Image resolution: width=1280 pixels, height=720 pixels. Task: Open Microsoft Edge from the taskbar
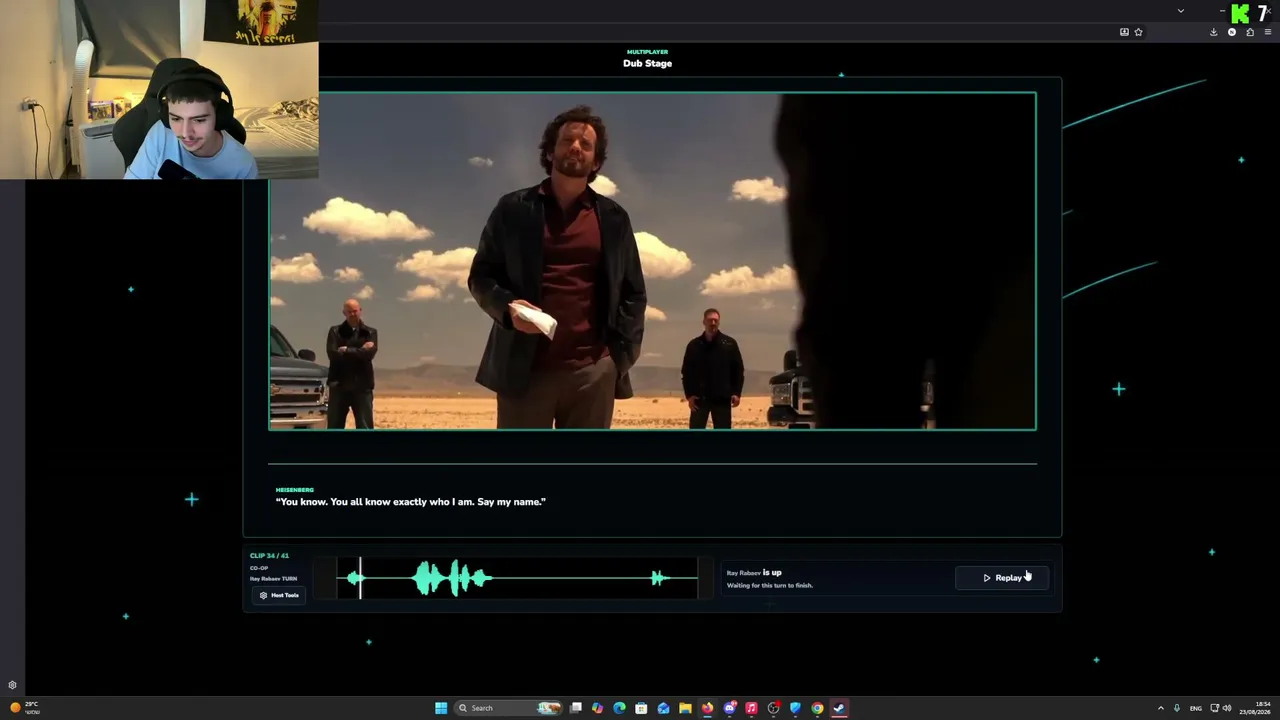click(x=620, y=708)
